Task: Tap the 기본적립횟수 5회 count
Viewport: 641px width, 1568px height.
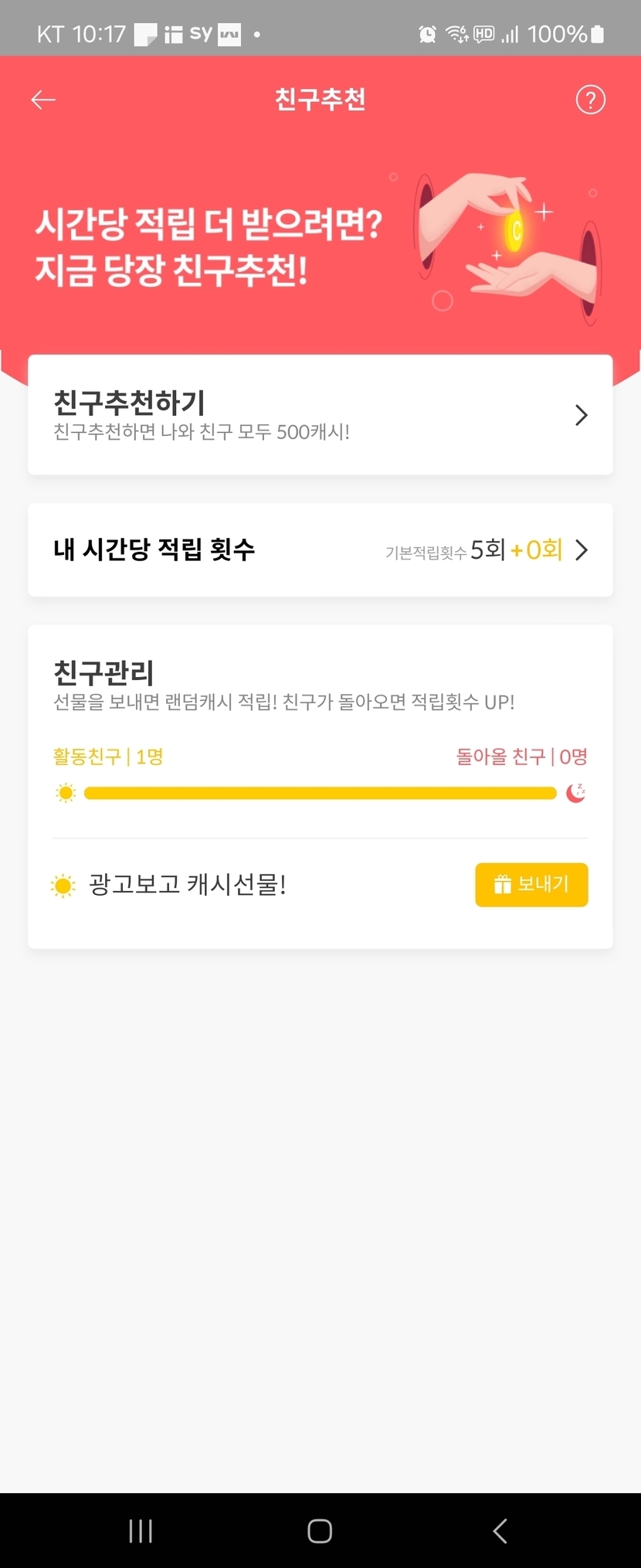Action: (x=446, y=550)
